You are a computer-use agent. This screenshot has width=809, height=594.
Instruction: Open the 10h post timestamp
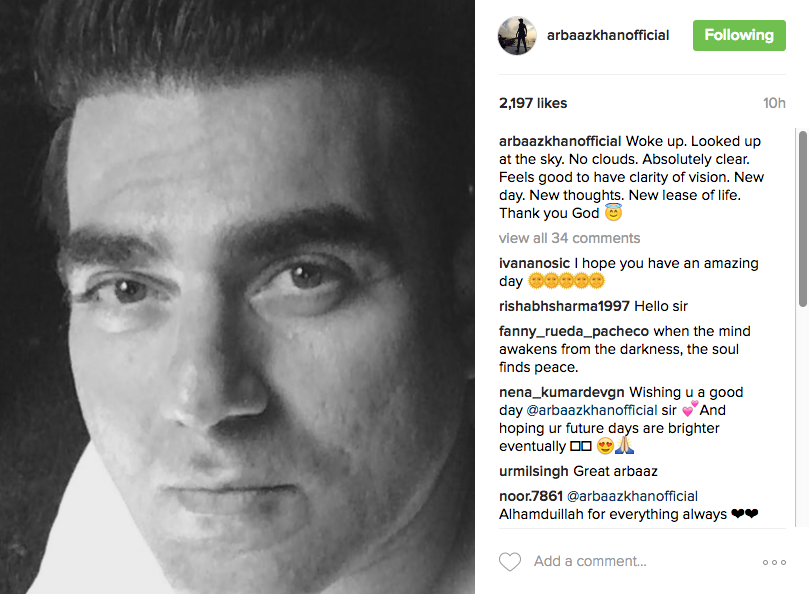[x=774, y=103]
